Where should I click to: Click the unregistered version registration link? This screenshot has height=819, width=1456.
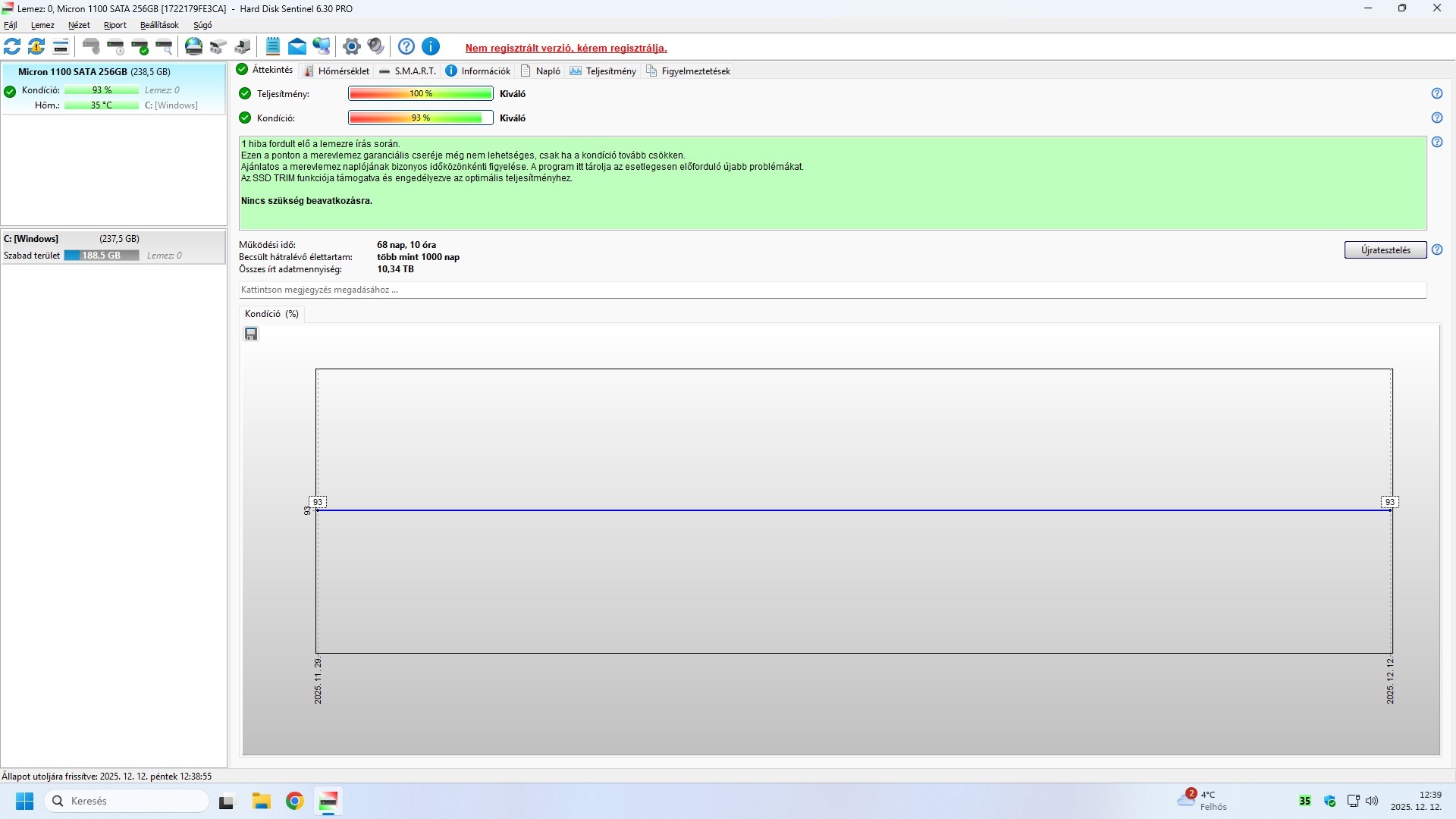point(566,48)
